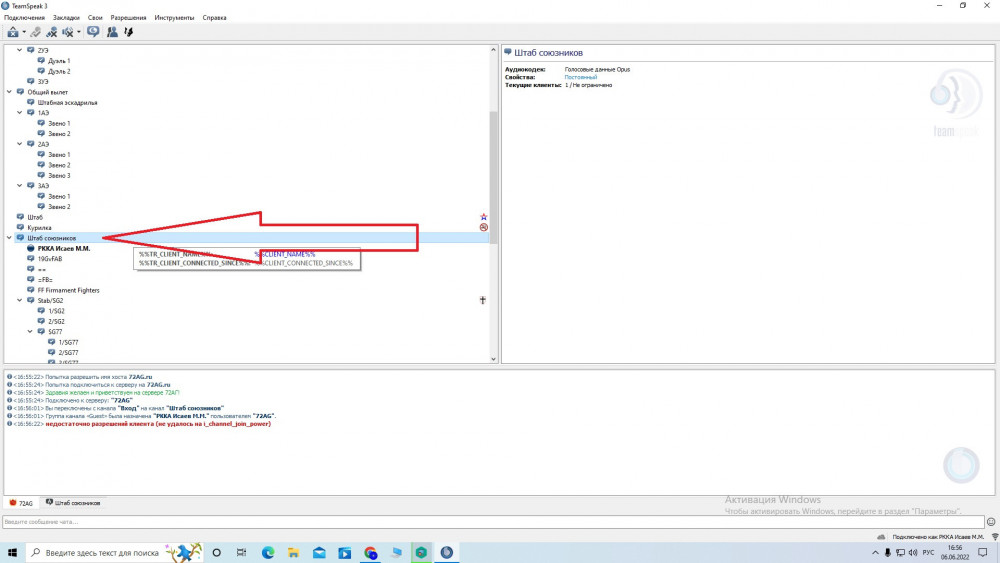Open the Свои menu

95,18
